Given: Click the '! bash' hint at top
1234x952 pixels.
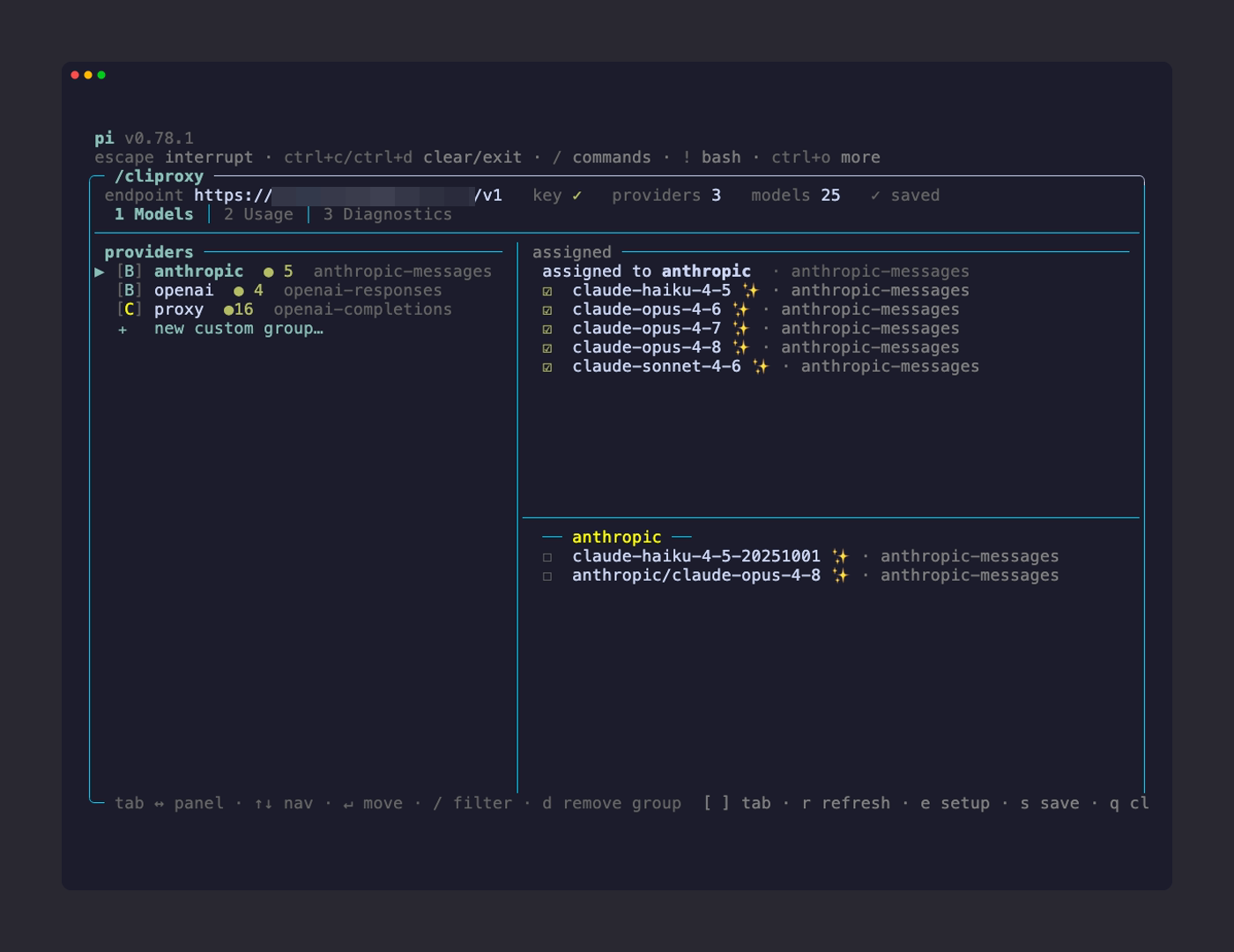Looking at the screenshot, I should coord(712,158).
